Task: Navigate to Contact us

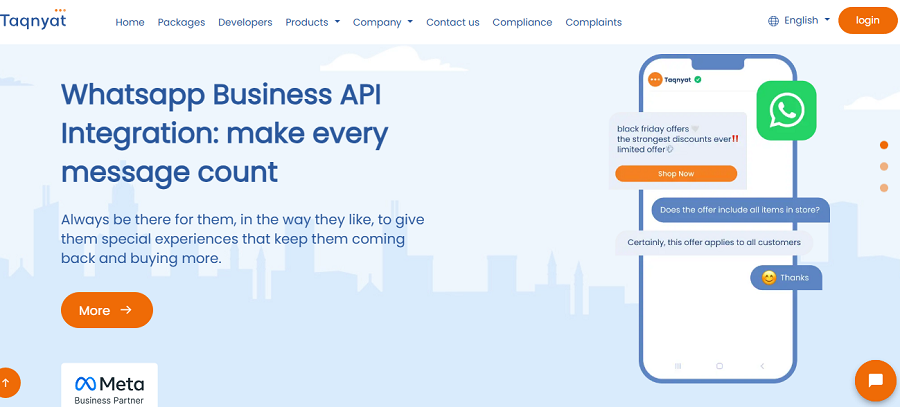Action: point(453,22)
